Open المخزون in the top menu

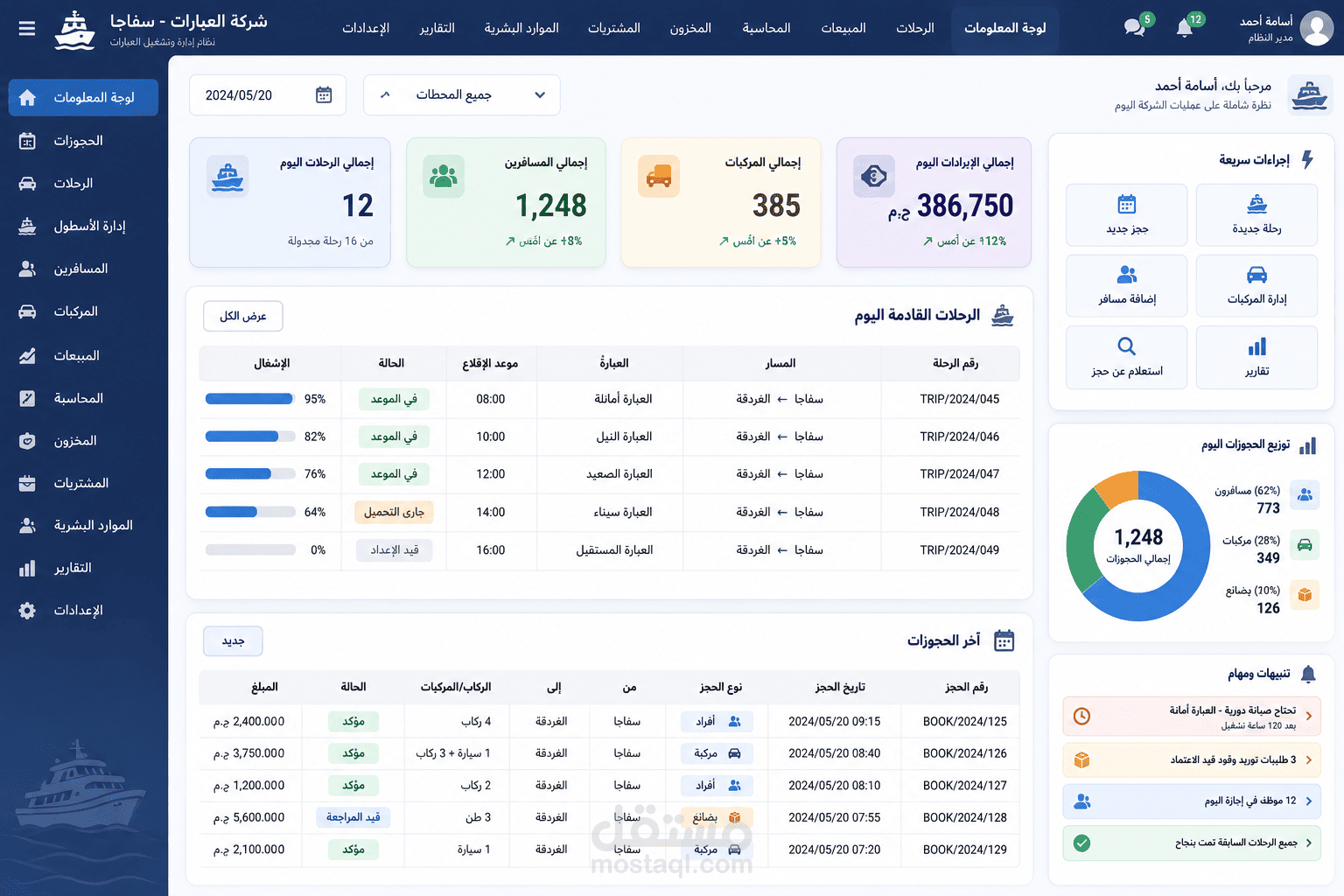click(690, 28)
